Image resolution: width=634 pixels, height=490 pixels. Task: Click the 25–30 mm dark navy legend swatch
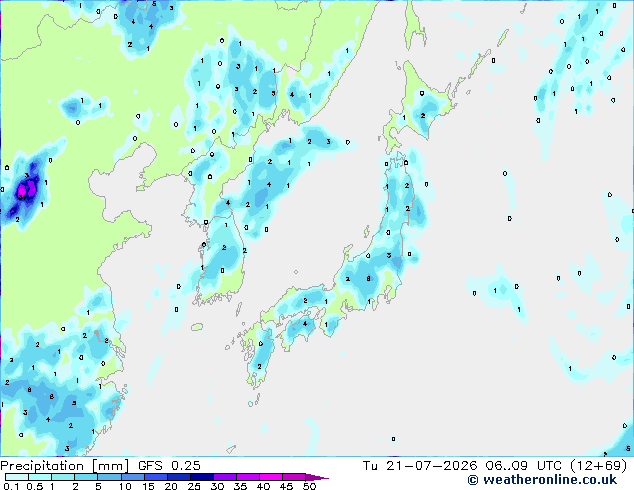[x=201, y=477]
